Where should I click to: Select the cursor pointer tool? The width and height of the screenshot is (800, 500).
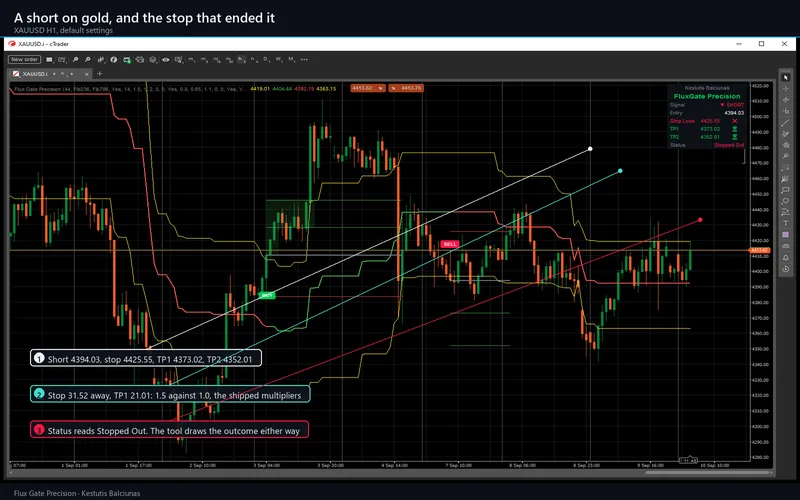(x=786, y=77)
